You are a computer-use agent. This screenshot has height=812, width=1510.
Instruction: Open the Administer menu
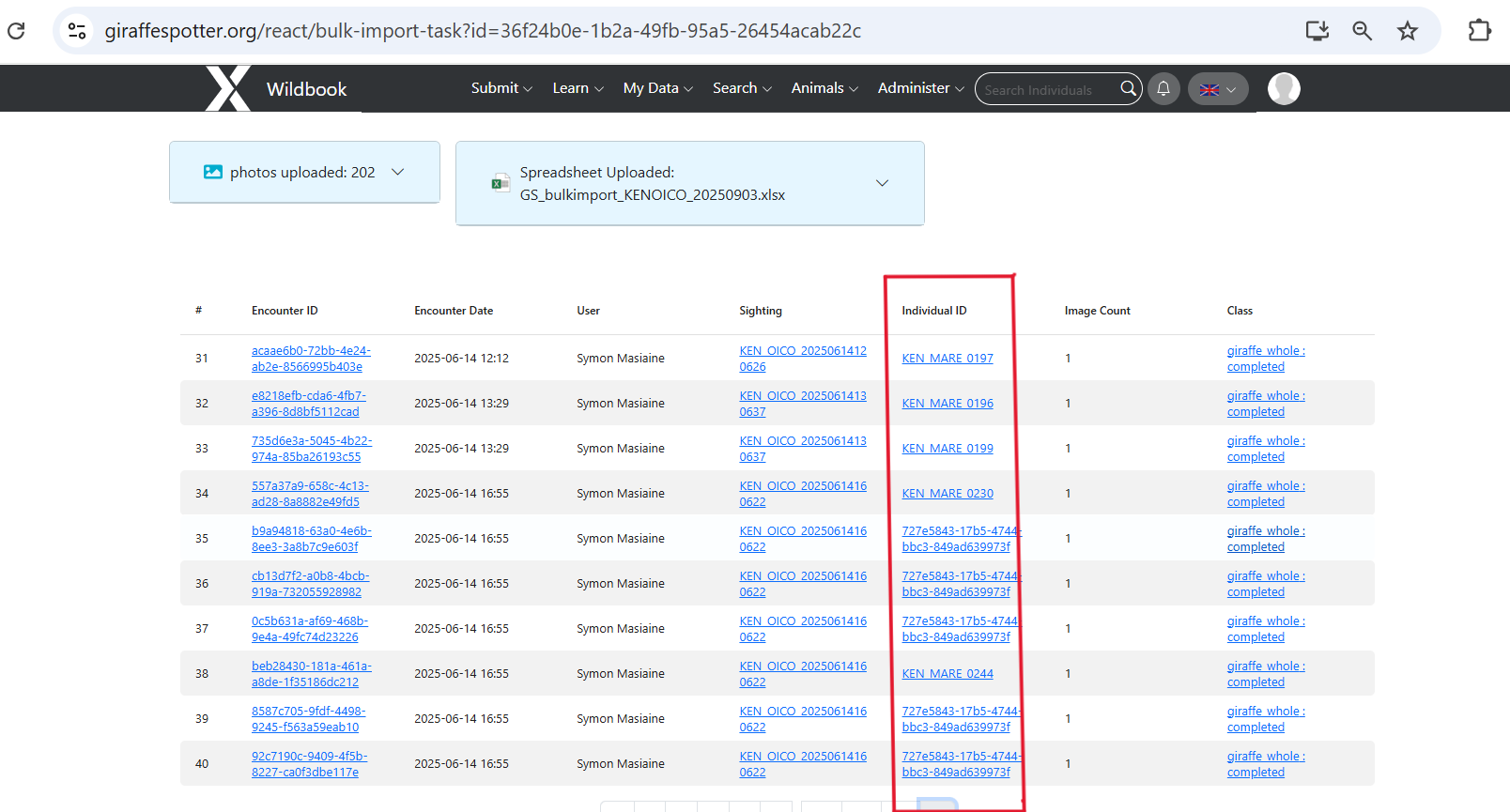coord(920,88)
